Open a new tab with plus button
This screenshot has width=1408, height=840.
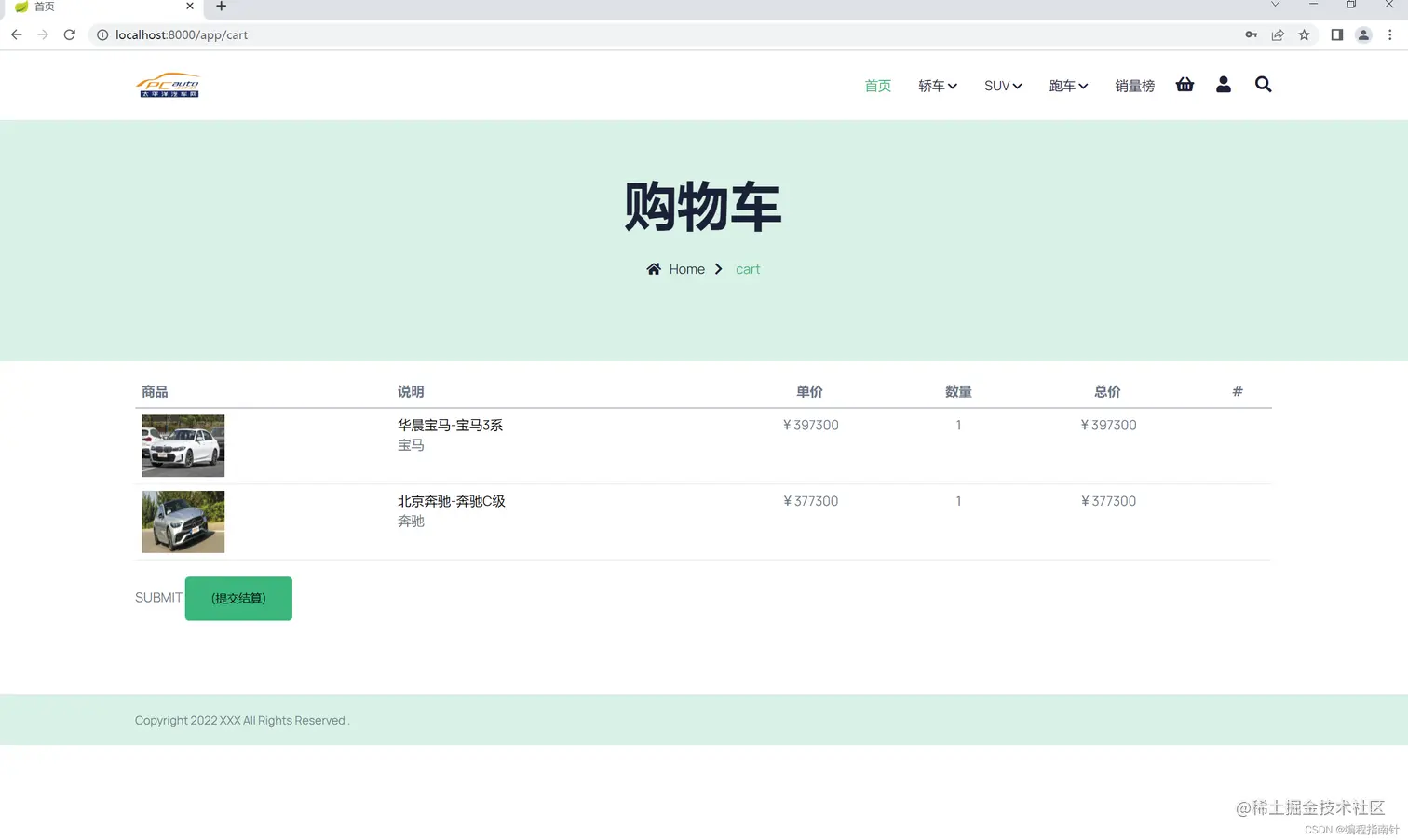221,7
